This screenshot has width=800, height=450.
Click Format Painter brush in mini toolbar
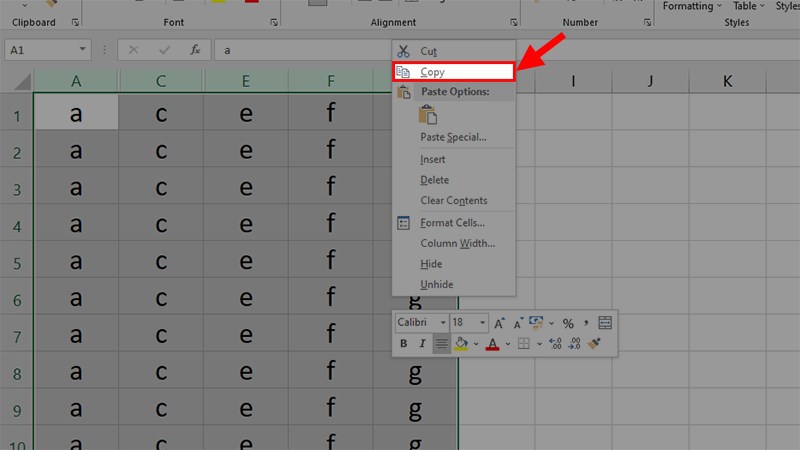tap(594, 343)
